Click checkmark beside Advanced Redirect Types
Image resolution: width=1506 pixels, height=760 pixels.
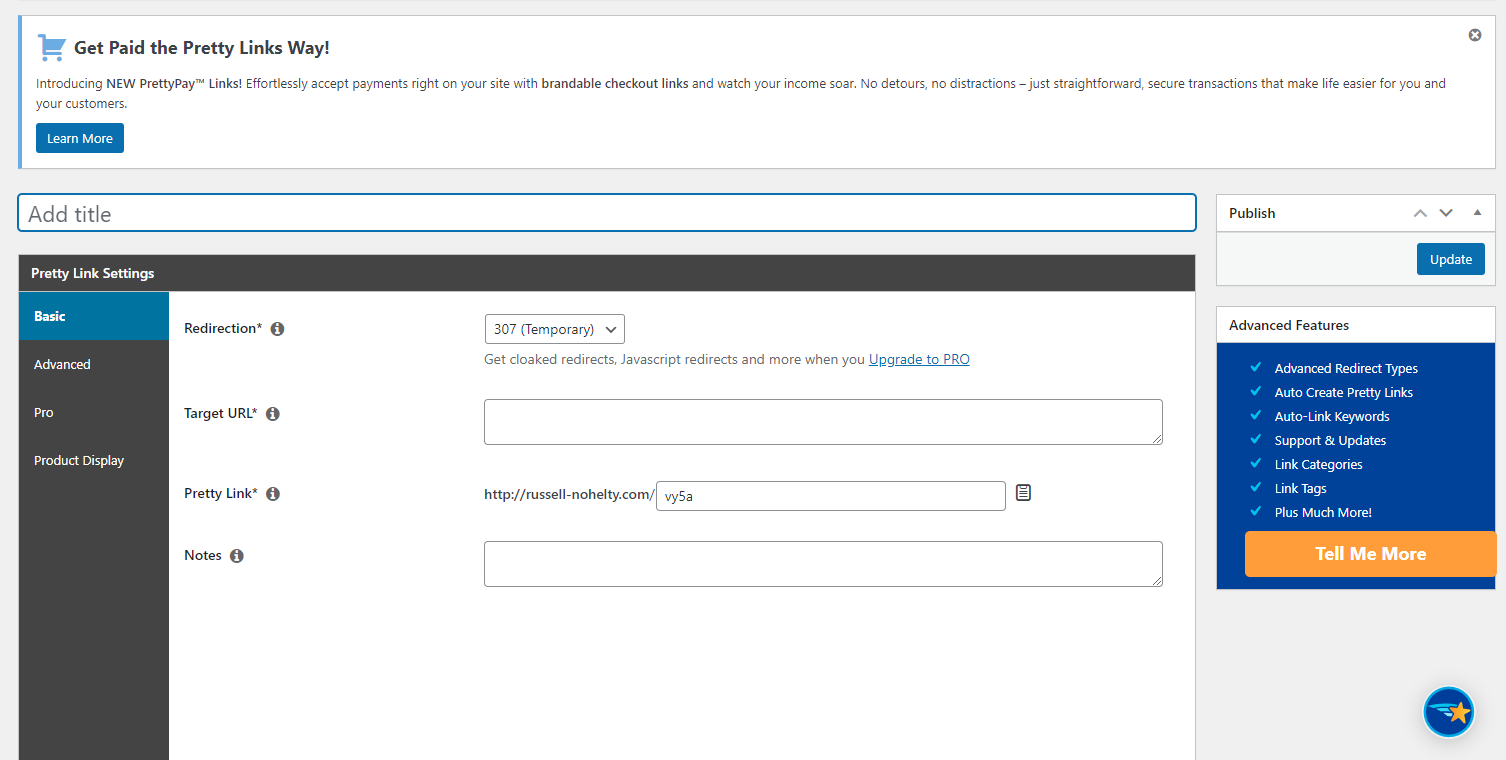point(1256,367)
